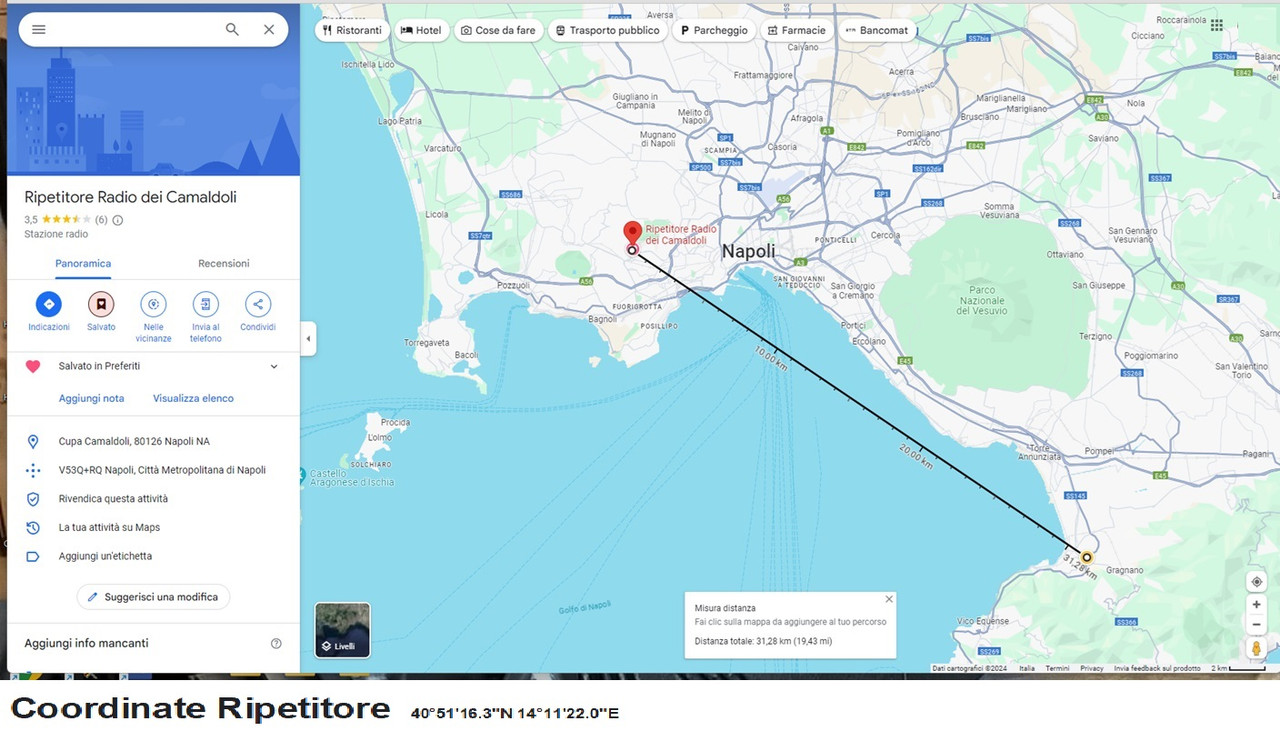Click the Aggiungi nota link
This screenshot has height=752, width=1280.
click(x=92, y=398)
